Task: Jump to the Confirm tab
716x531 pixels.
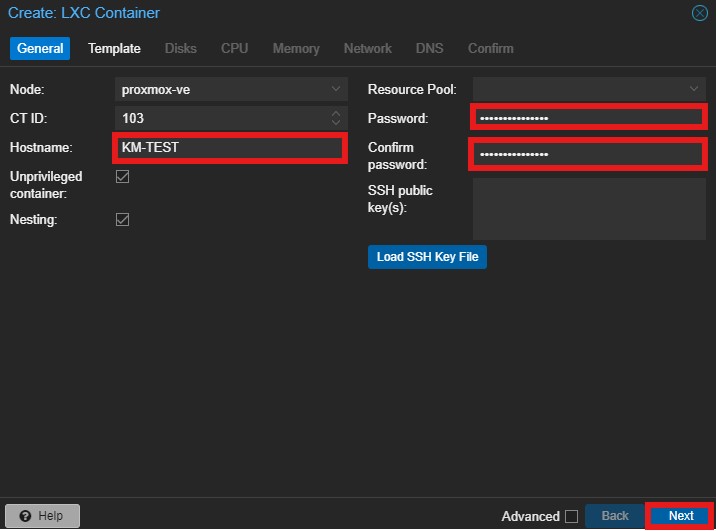Action: 490,48
